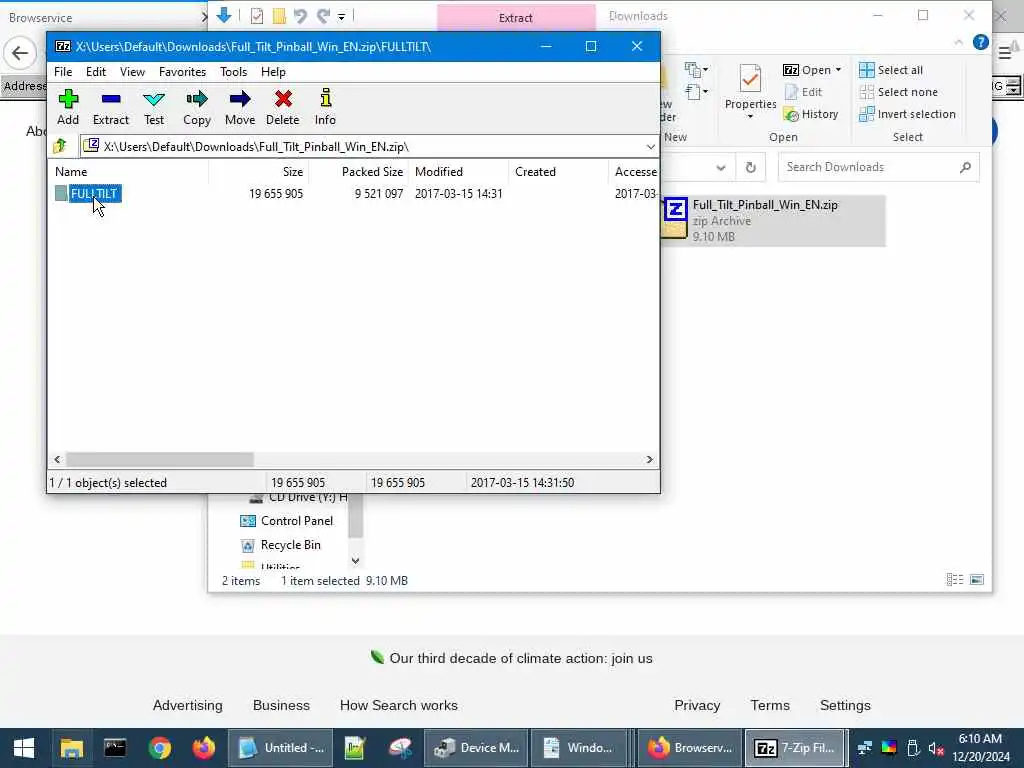1024x768 pixels.
Task: Open the Info tool in 7-Zip
Action: [x=325, y=108]
